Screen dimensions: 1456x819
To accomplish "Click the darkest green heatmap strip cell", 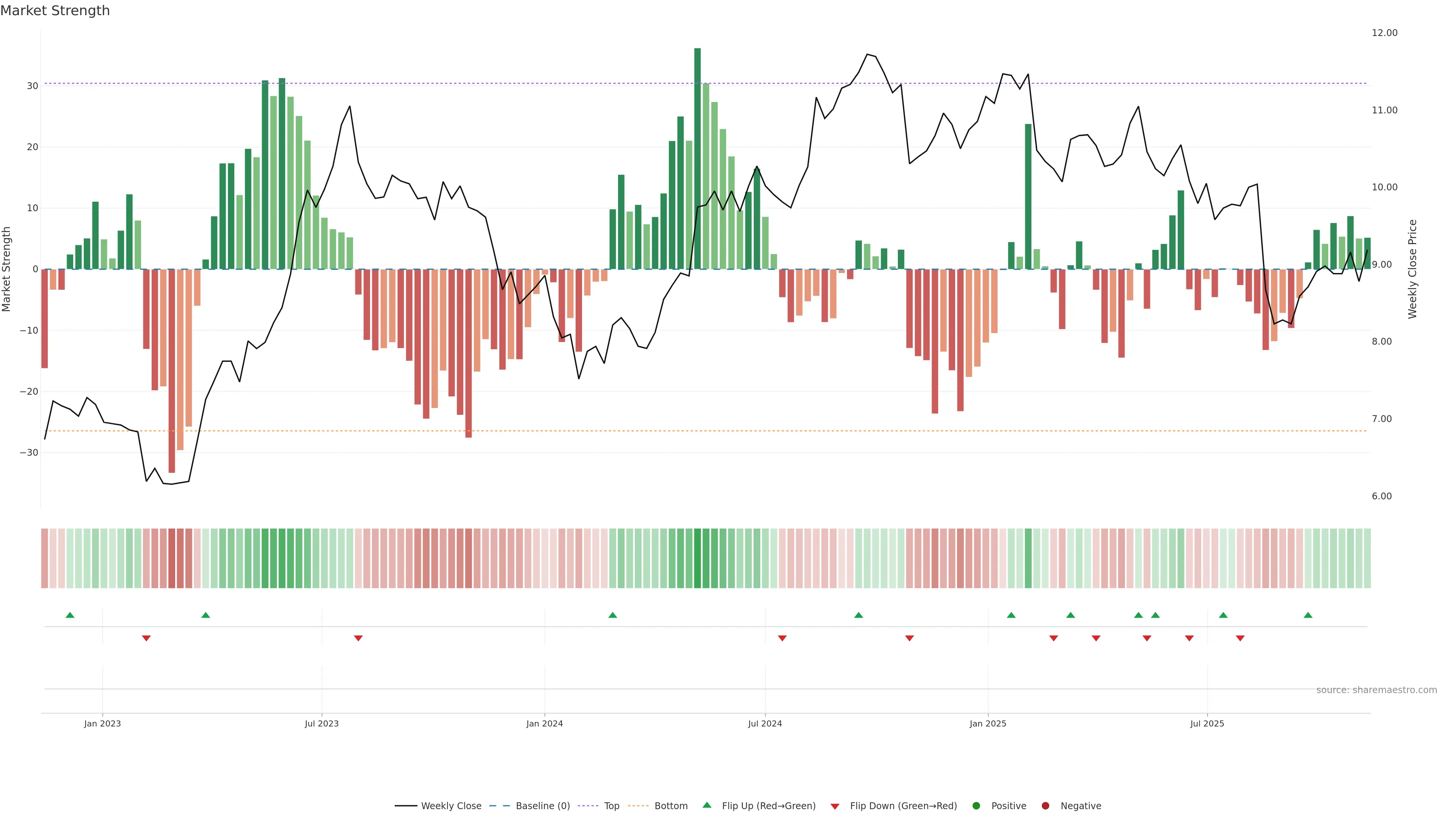I will (x=698, y=558).
